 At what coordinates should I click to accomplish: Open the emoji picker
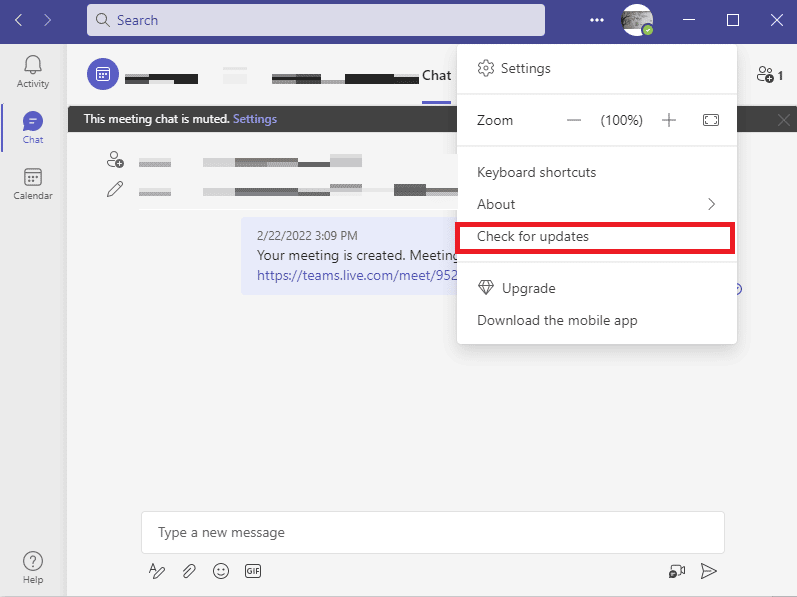(x=221, y=571)
